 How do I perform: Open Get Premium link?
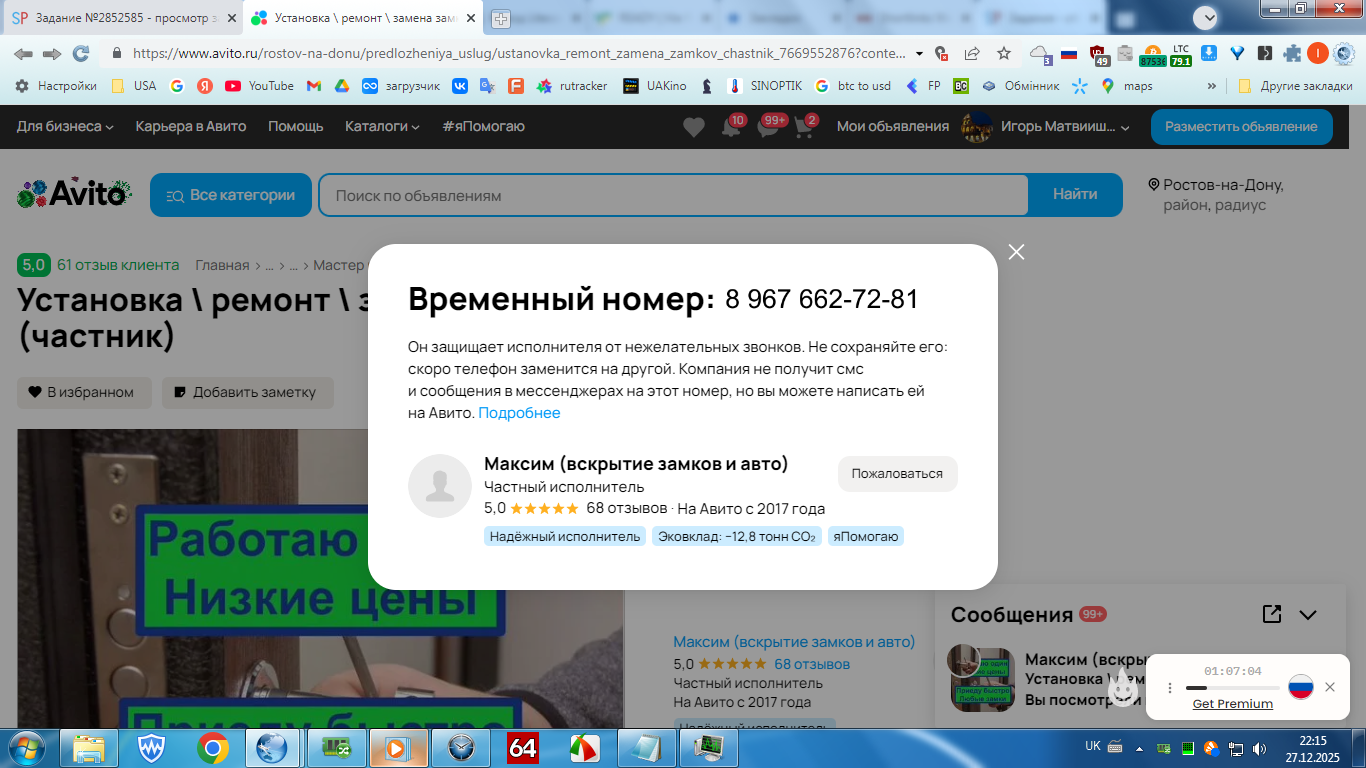1233,704
